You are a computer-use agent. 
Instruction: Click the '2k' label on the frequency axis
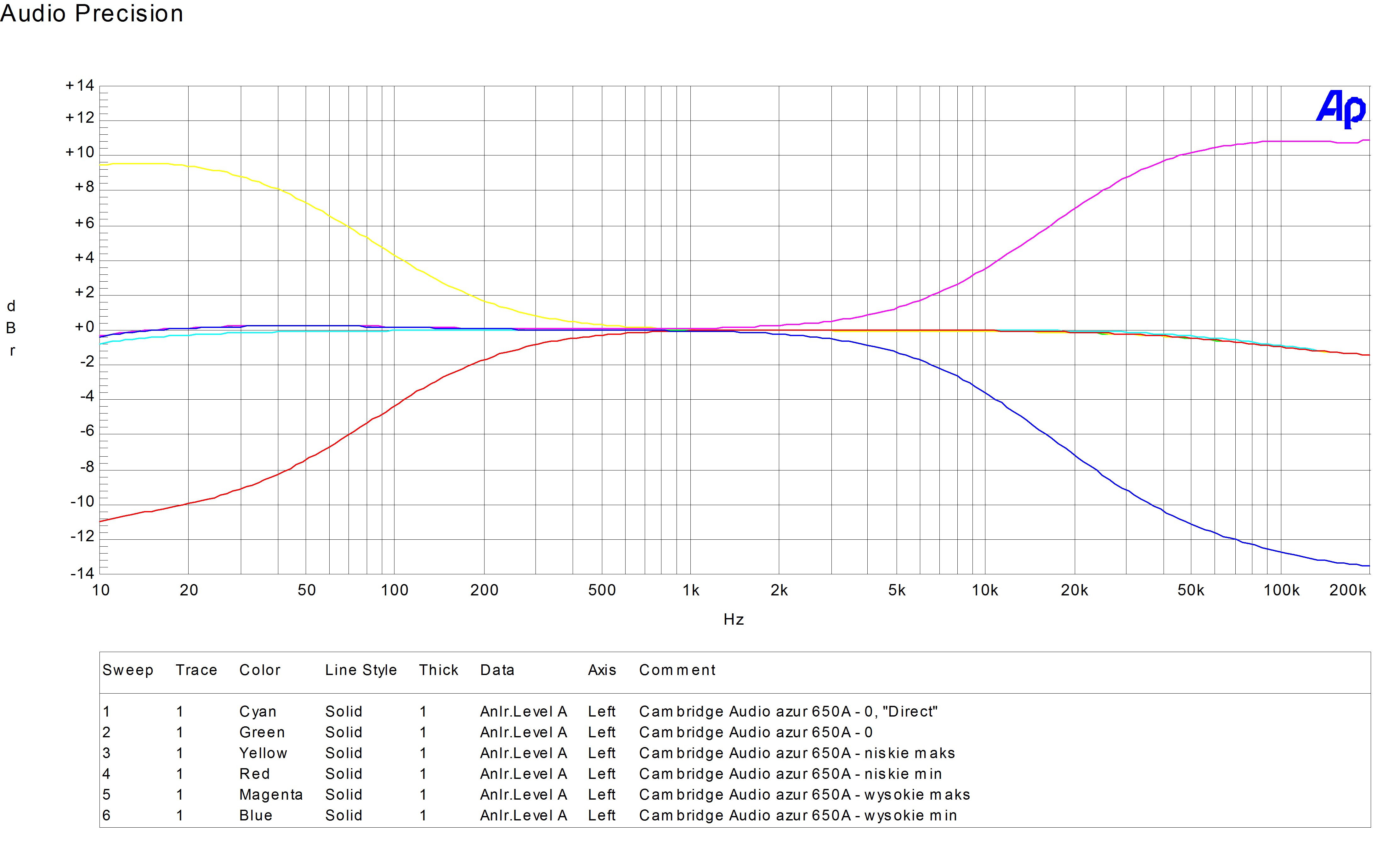779,590
